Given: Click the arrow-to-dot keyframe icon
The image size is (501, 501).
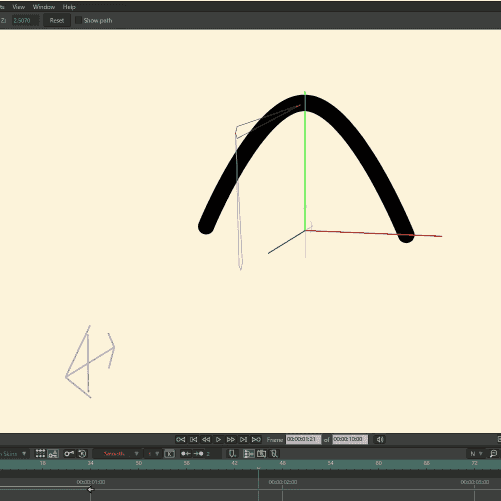Looking at the screenshot, I should pyautogui.click(x=198, y=454).
